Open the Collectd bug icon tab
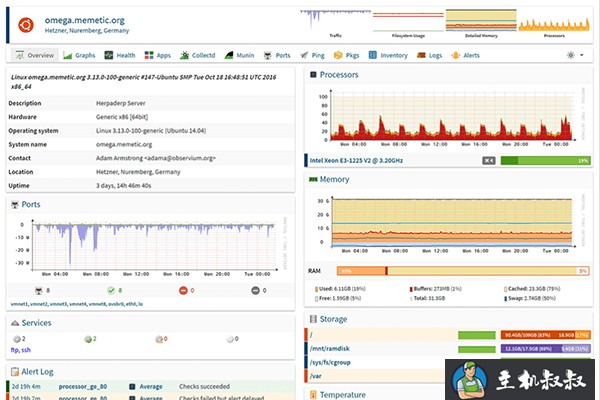 (184, 55)
